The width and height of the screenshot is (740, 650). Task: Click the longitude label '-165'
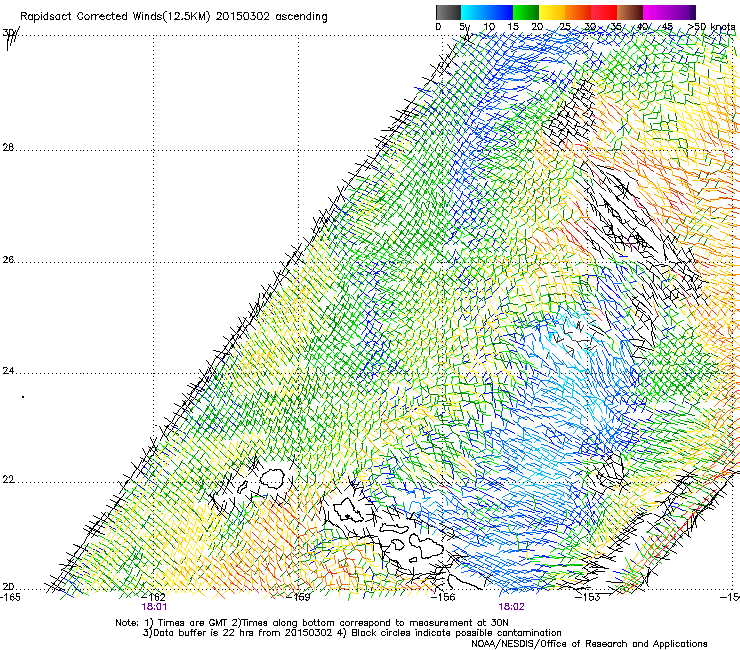click(10, 597)
